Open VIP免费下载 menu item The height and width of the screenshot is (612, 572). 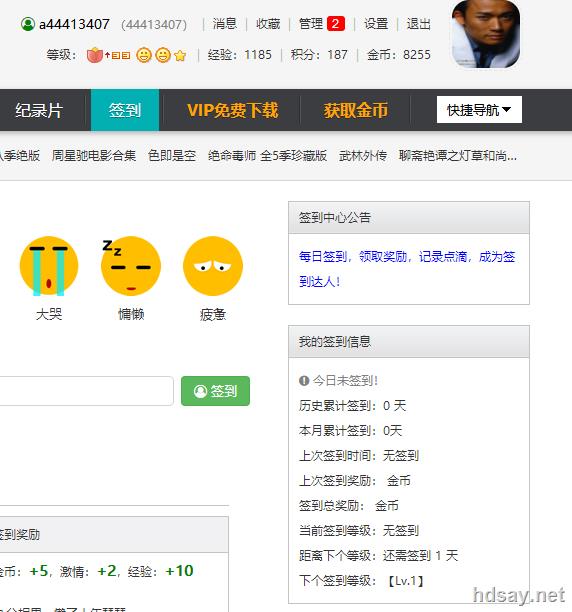[x=233, y=110]
